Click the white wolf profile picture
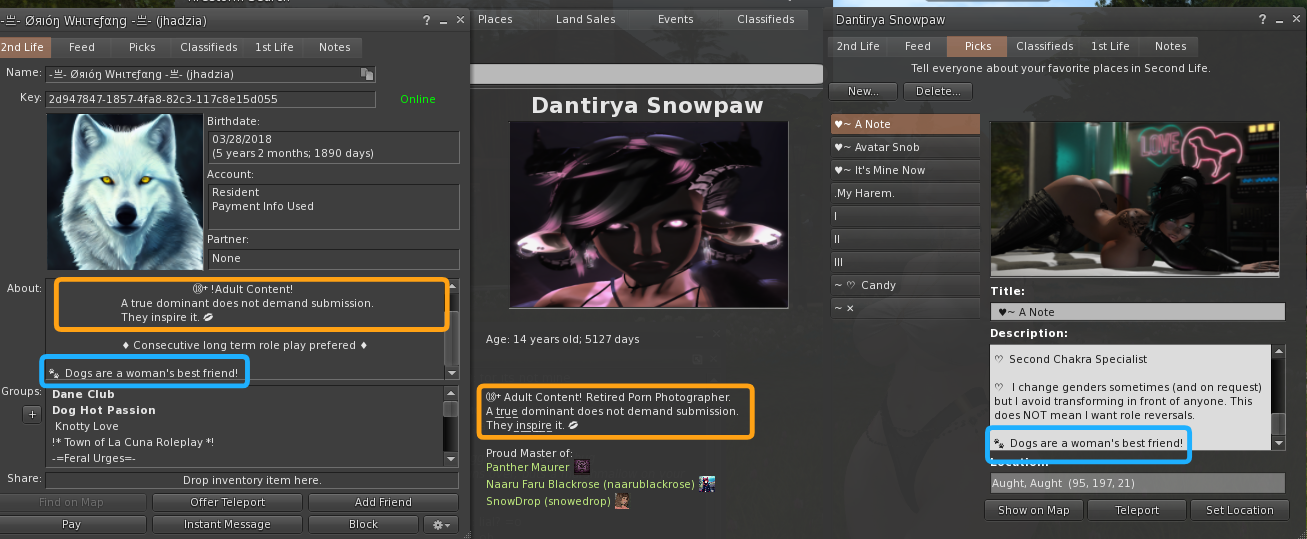1307x539 pixels. [x=125, y=191]
